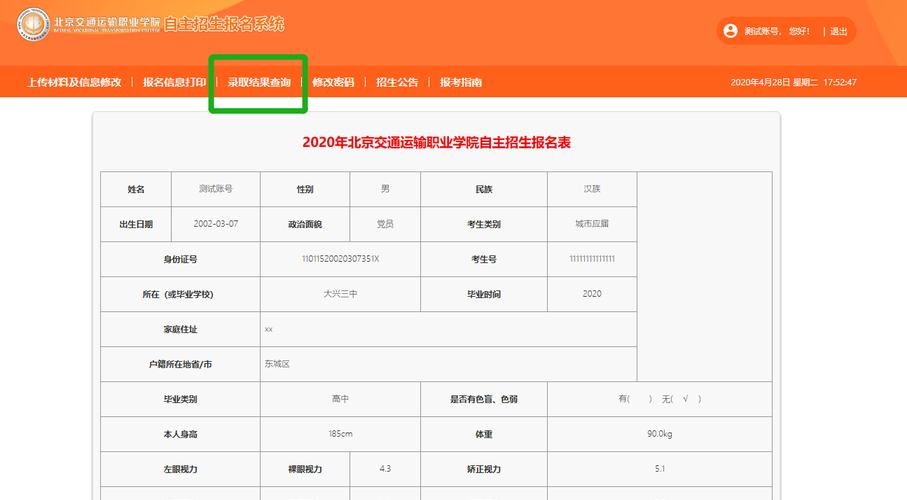Click candidate type value 城市应届
Image resolution: width=907 pixels, height=500 pixels.
click(x=592, y=223)
